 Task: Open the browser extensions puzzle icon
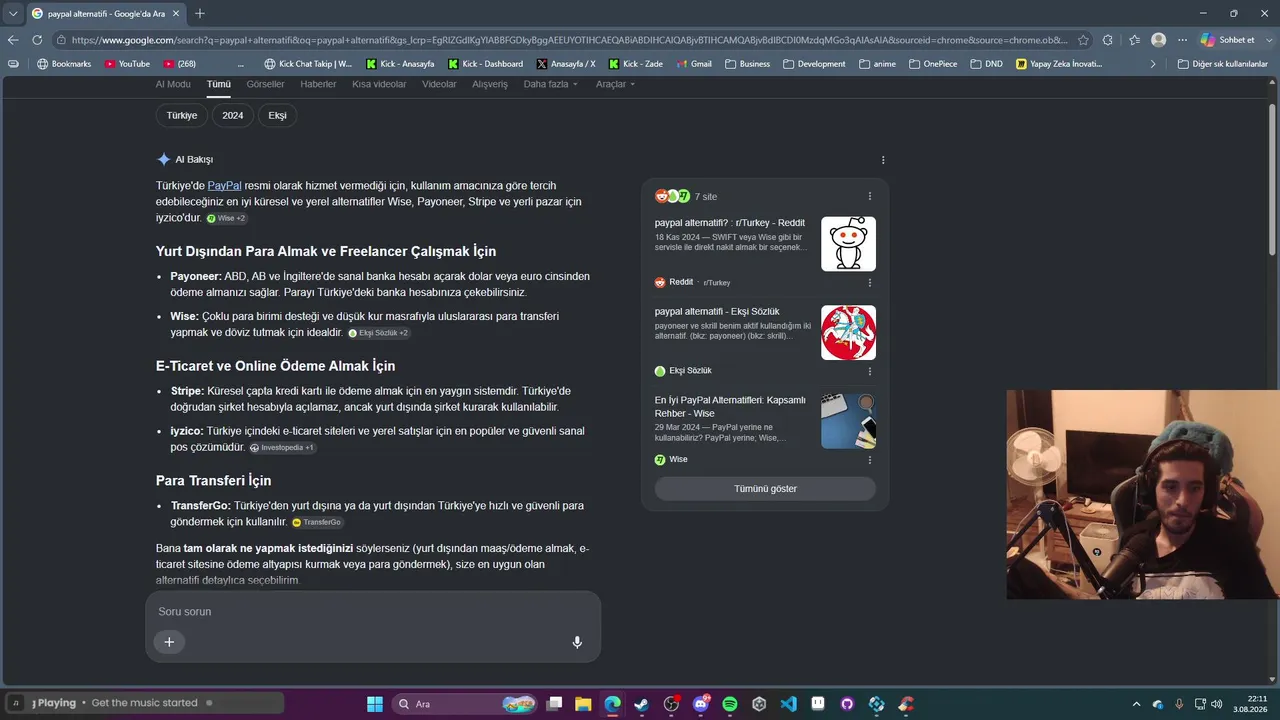(1107, 40)
